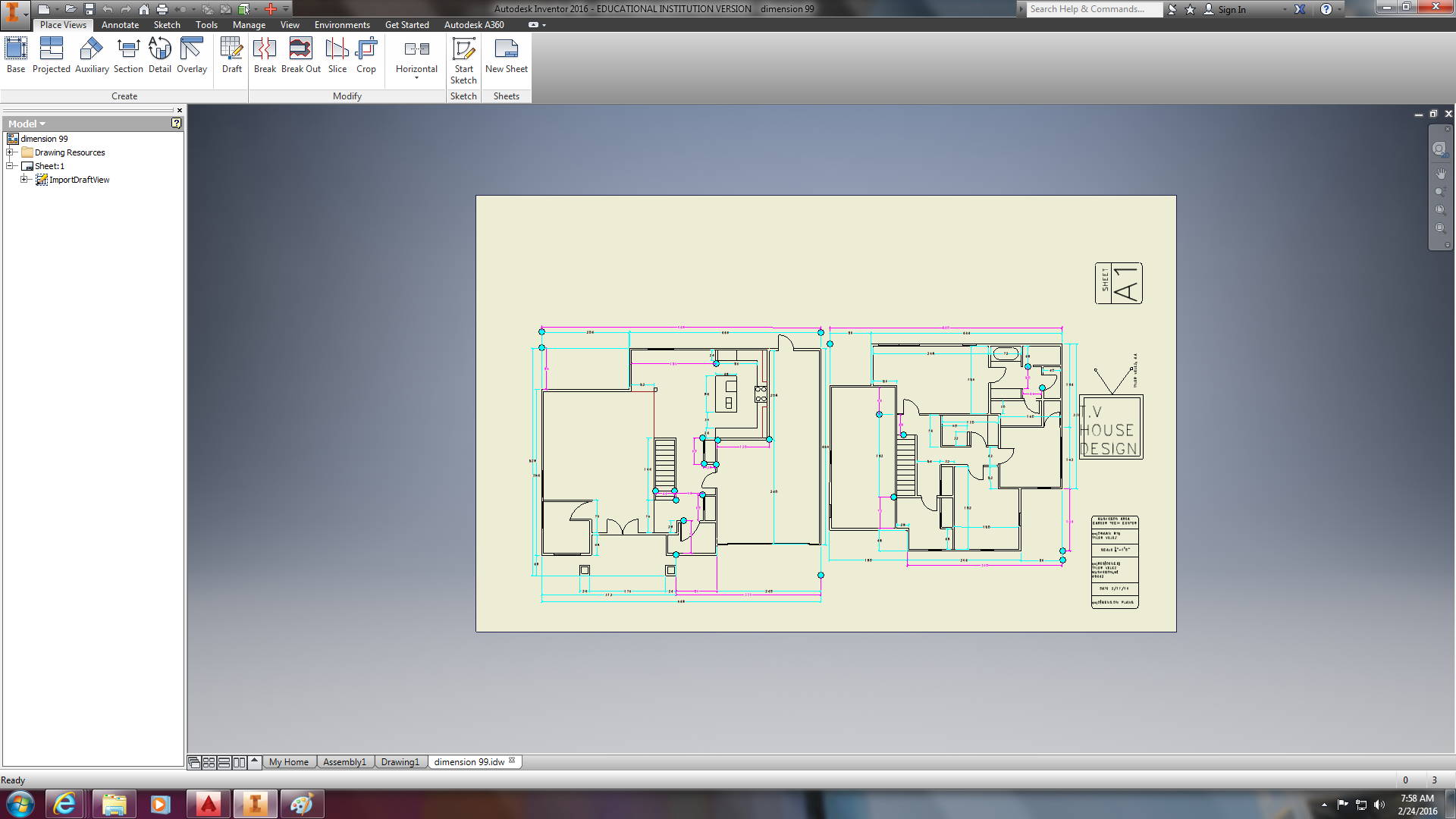Select the Base view tool
Screen dimensions: 1456x819
[16, 55]
